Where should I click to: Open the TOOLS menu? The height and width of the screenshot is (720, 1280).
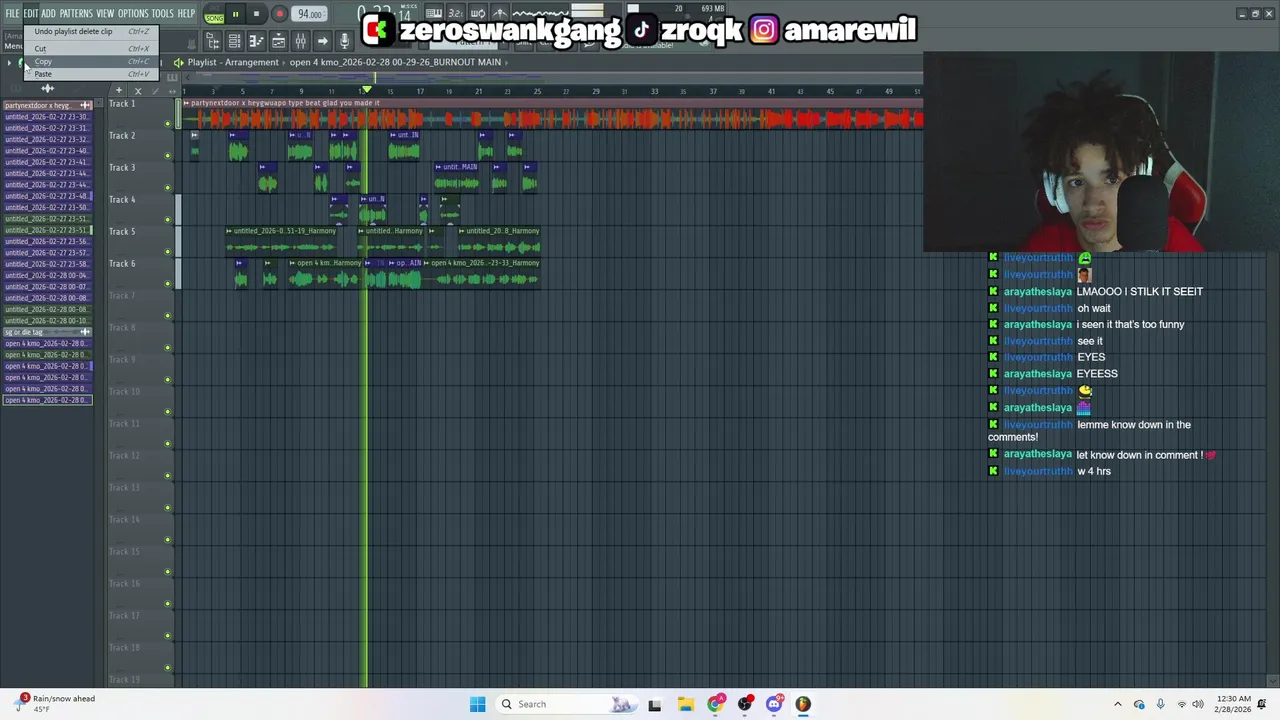(163, 14)
